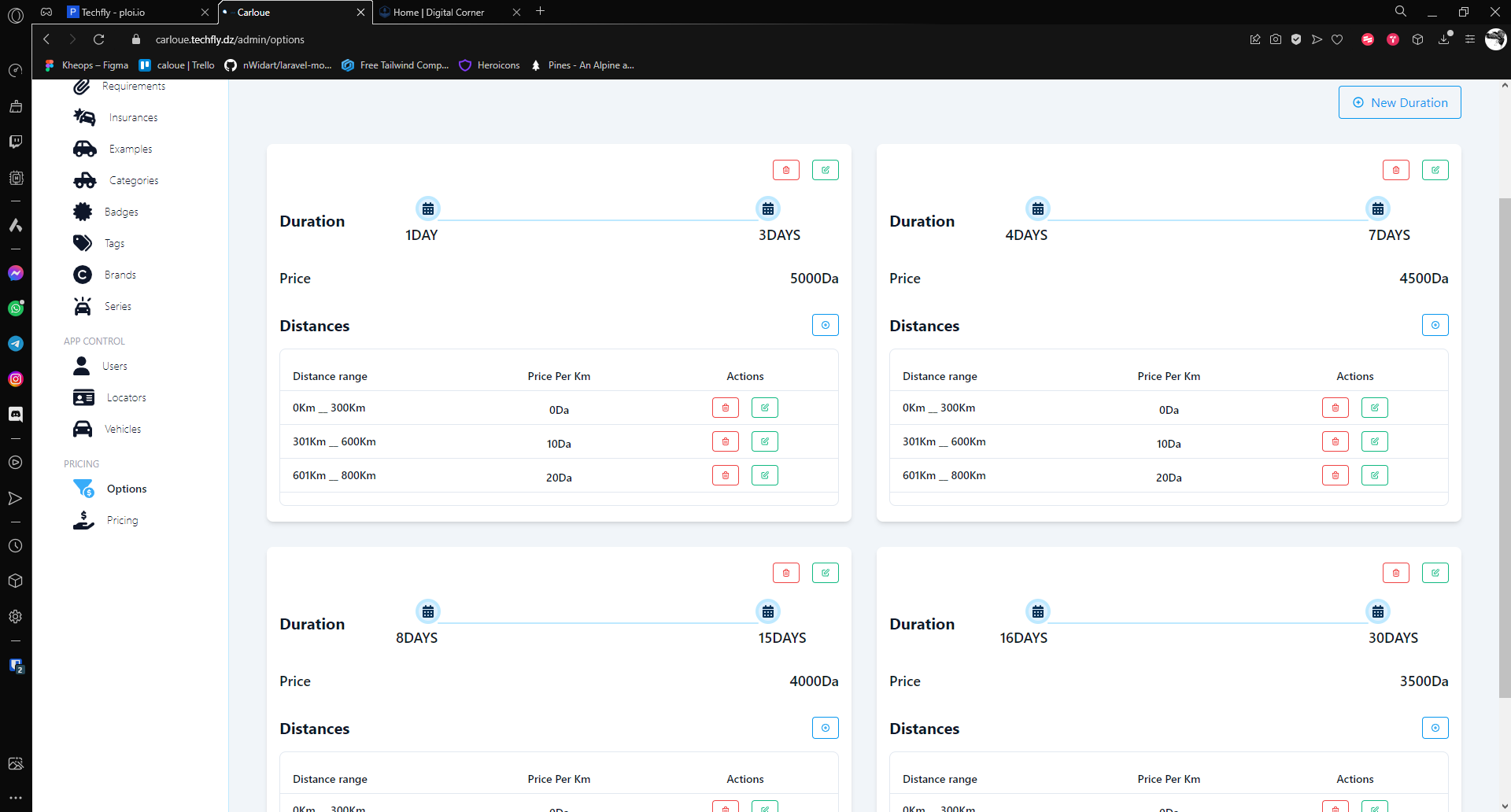
Task: Add a distance to the 1DAY–3DAYS card
Action: (x=825, y=325)
